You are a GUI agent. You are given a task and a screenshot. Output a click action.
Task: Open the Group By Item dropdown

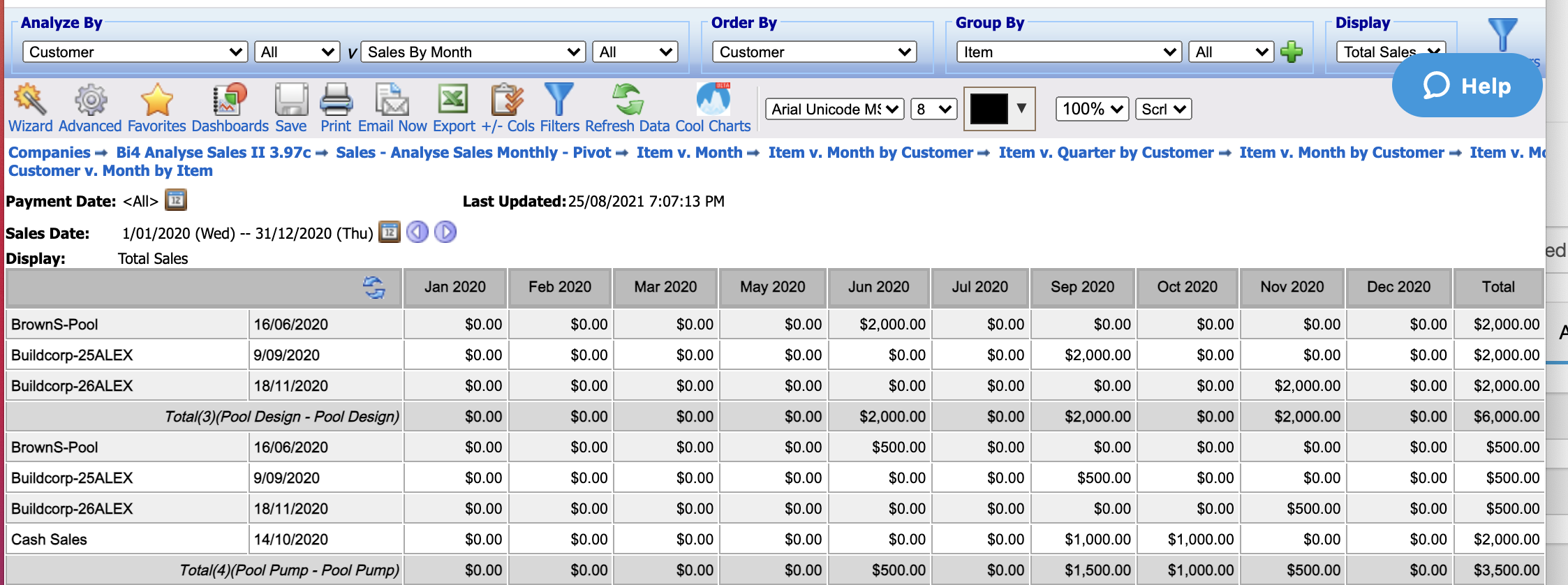coord(1070,52)
